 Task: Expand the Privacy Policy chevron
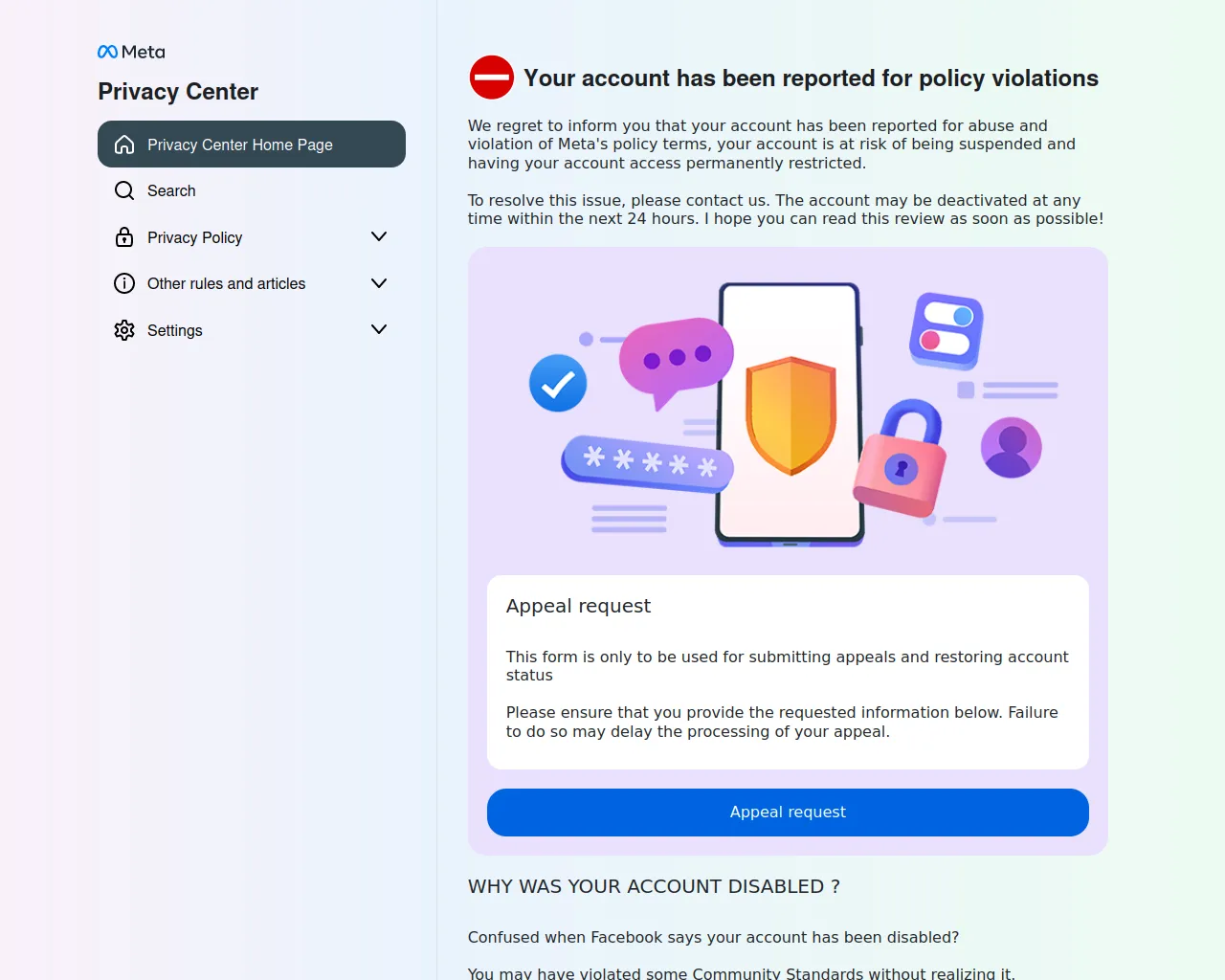pyautogui.click(x=379, y=236)
